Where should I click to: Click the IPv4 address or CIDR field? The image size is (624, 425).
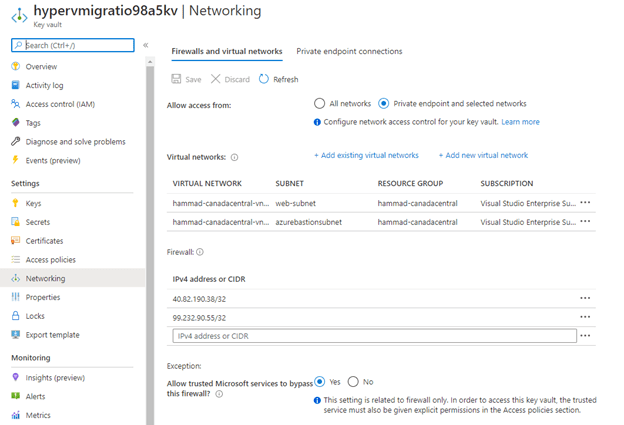pos(374,336)
